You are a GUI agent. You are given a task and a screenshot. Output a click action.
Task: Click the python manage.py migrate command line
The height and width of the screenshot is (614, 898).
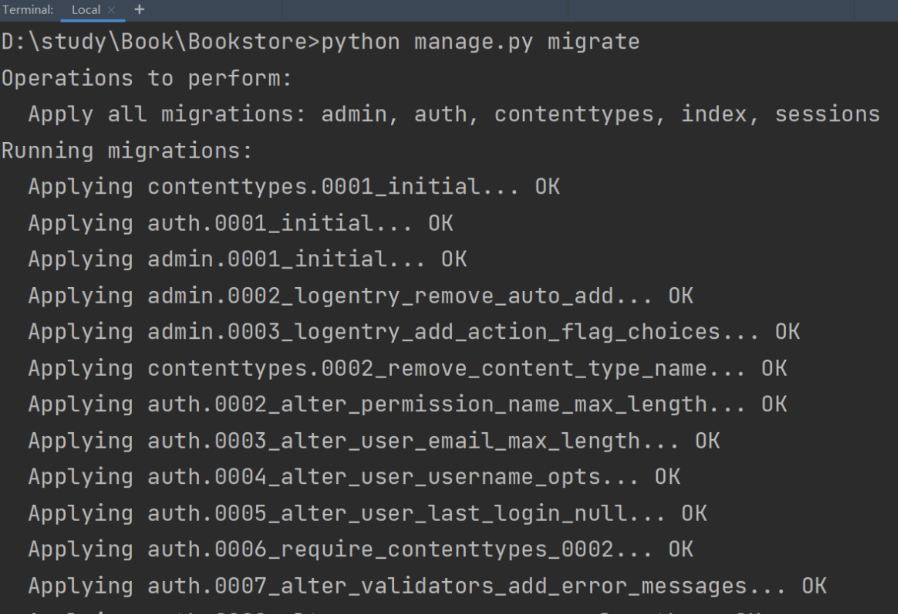point(321,42)
